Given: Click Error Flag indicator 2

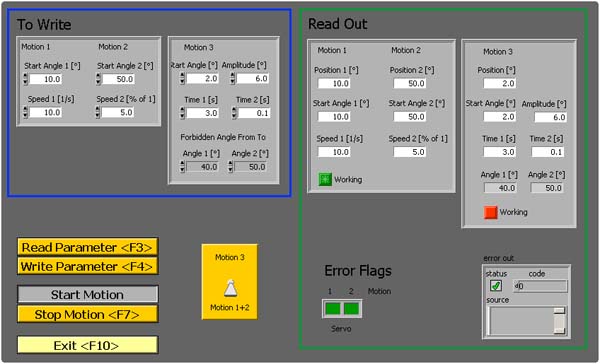Looking at the screenshot, I should point(351,309).
